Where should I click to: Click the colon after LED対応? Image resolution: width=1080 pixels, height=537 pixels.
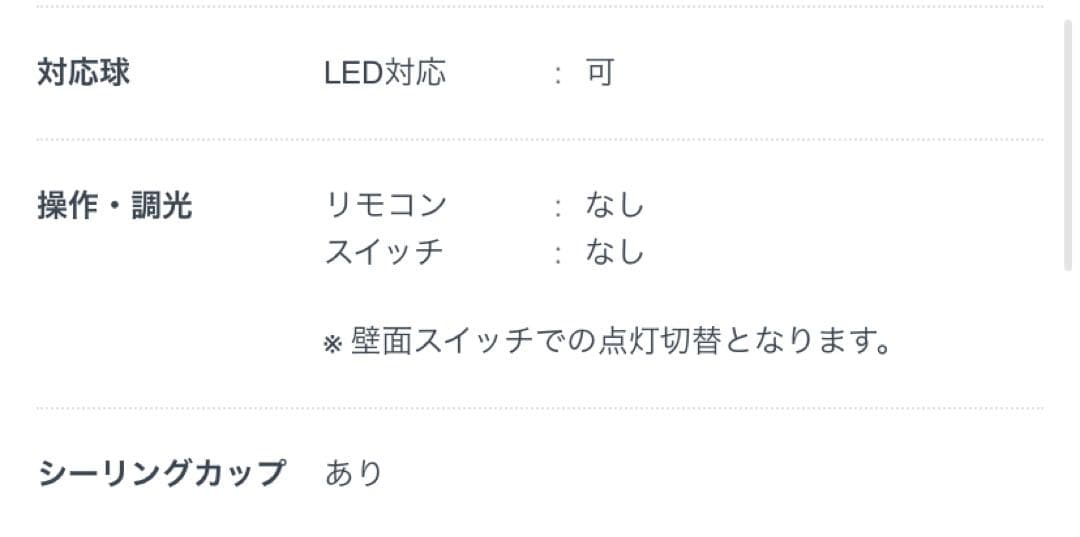(558, 75)
